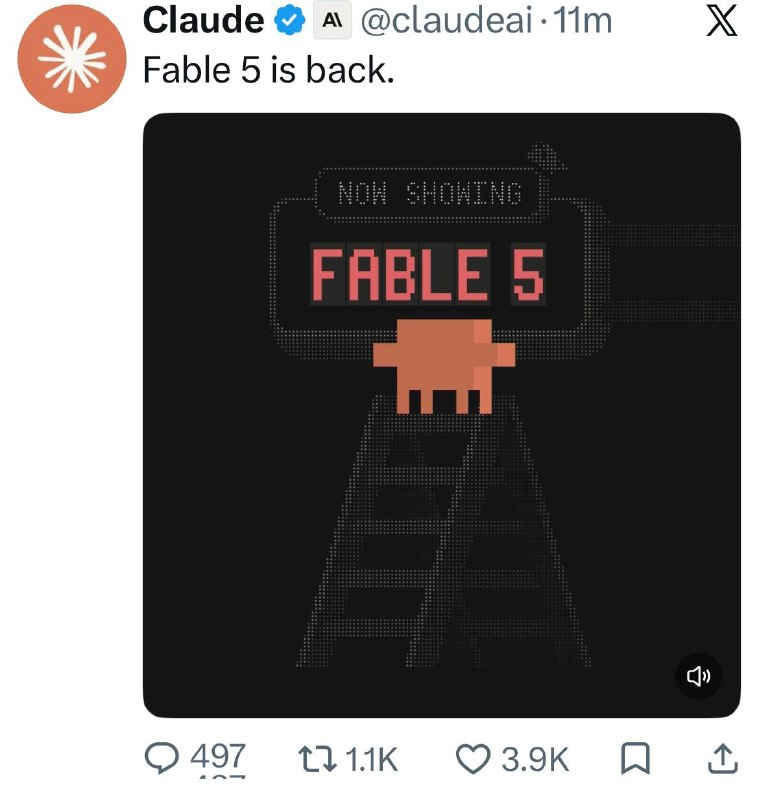Click the X logo icon
Screen dimensions: 759x800
tap(722, 21)
